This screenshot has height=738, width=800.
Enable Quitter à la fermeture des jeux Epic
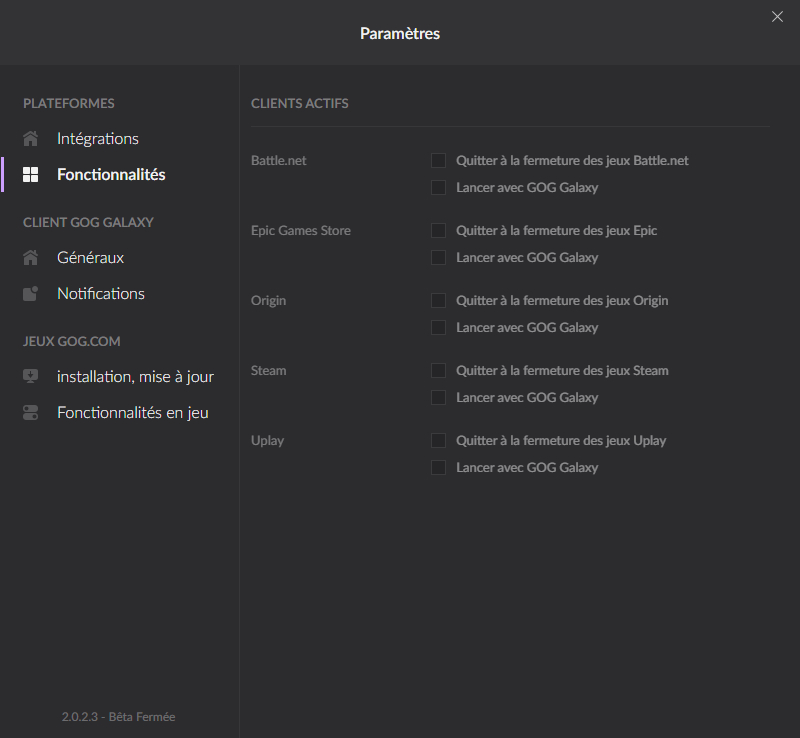(x=438, y=230)
